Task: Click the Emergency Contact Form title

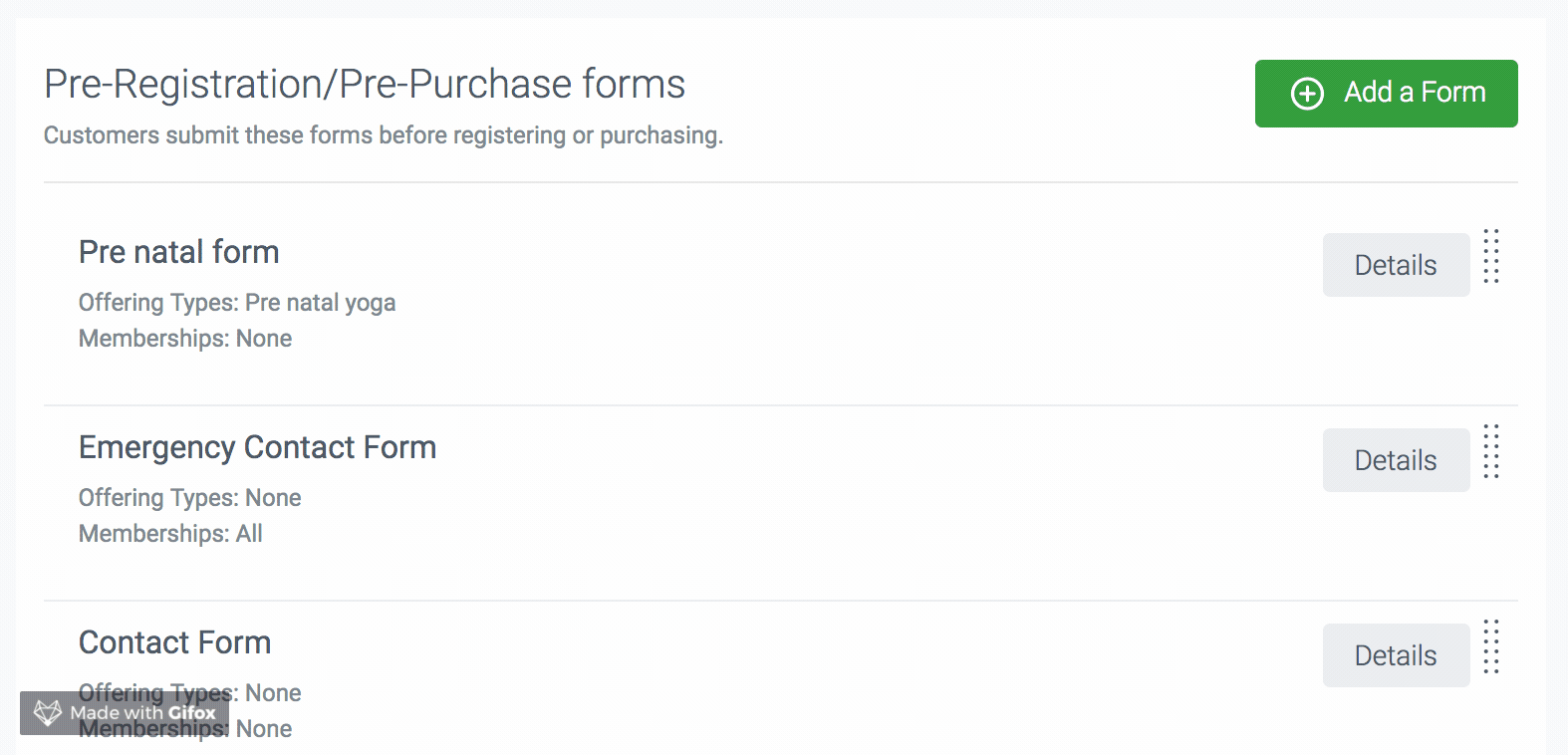Action: (x=257, y=447)
